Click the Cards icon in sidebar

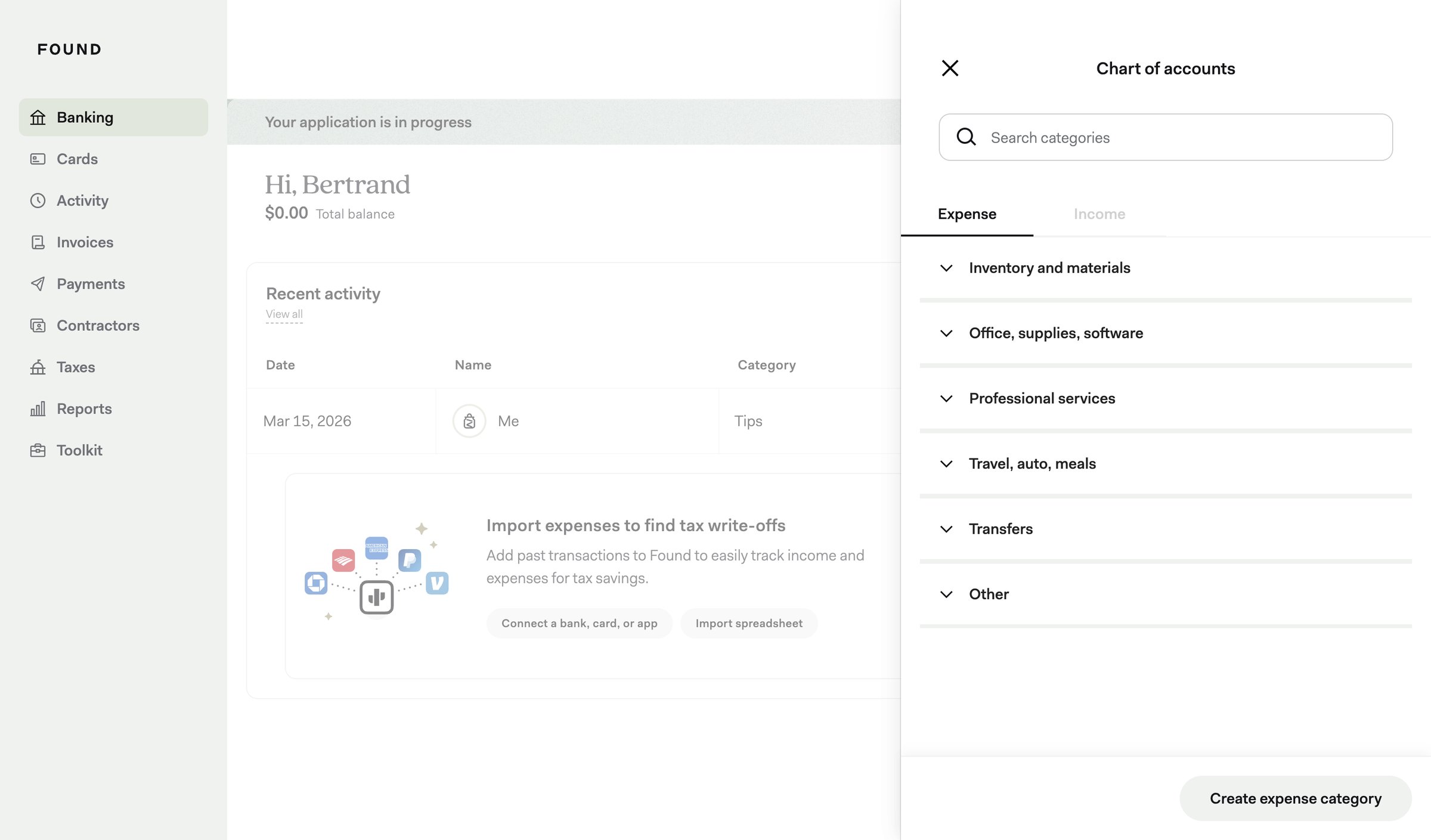(38, 159)
